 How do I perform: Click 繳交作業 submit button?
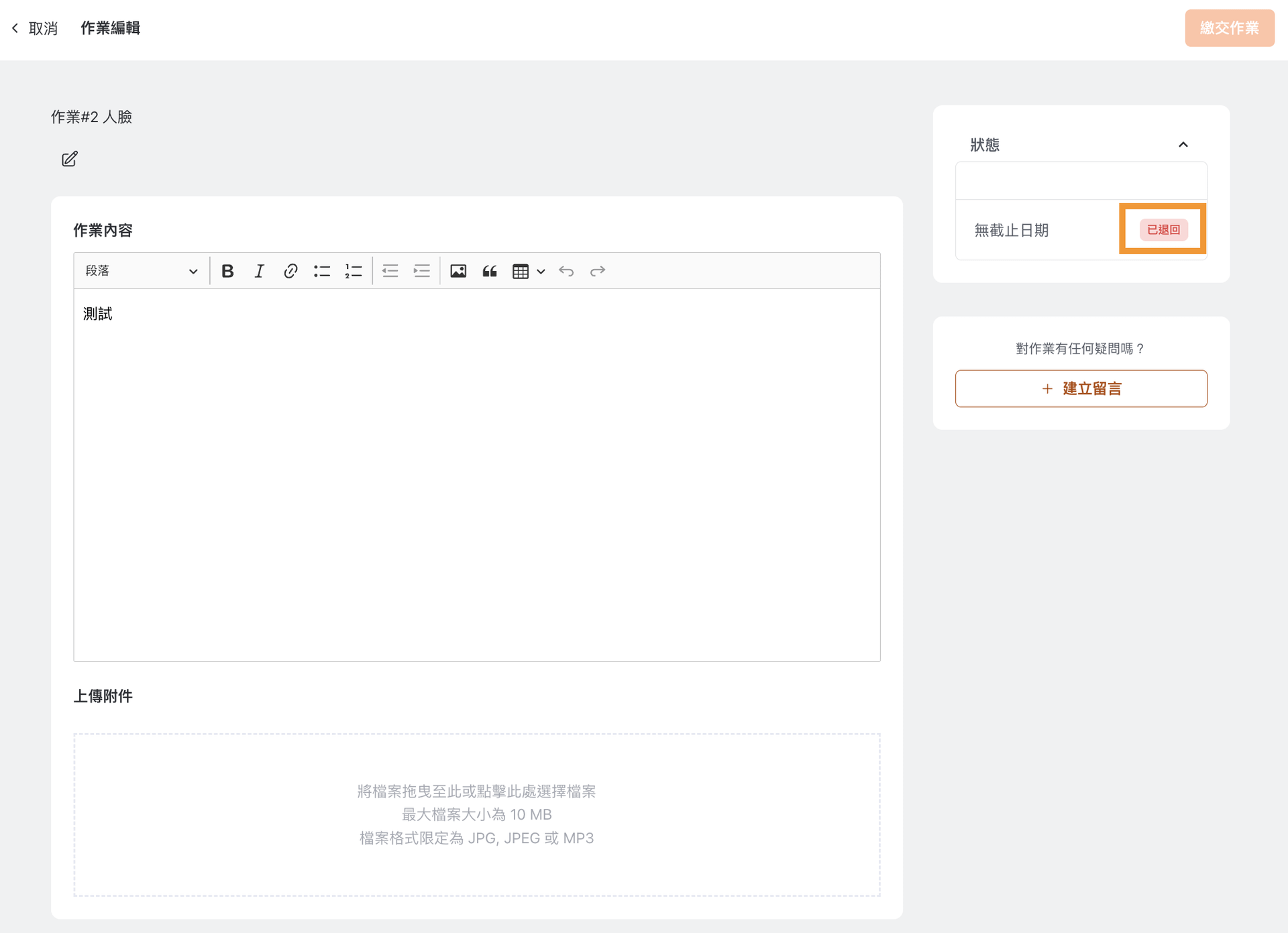[x=1229, y=28]
